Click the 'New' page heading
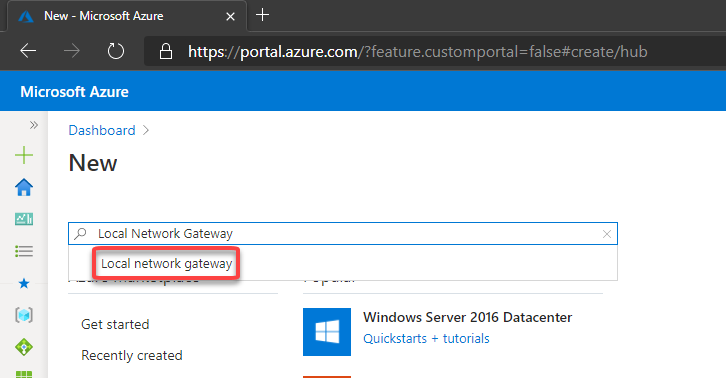The image size is (726, 378). point(93,163)
